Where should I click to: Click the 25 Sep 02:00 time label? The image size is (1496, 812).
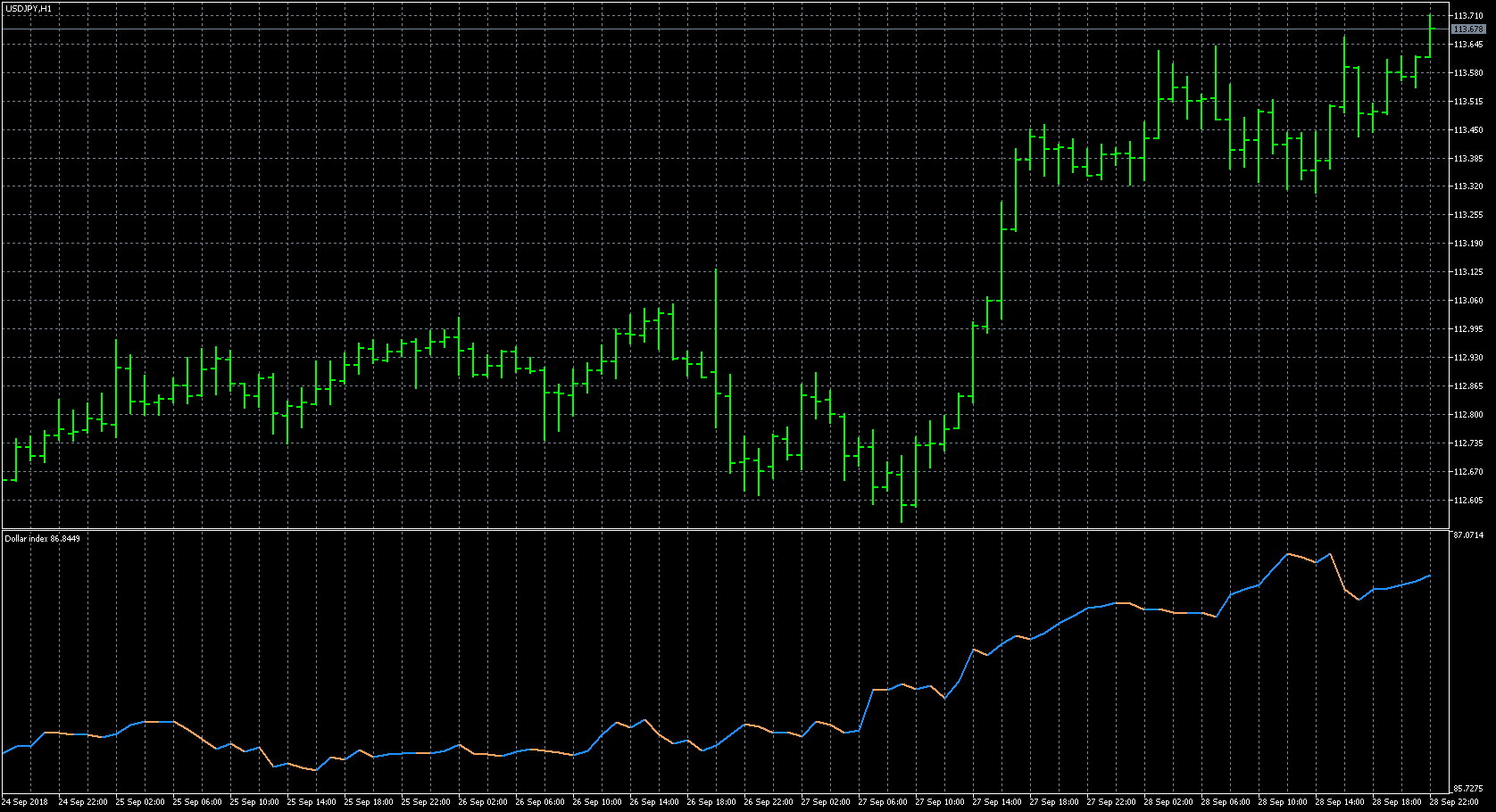140,802
